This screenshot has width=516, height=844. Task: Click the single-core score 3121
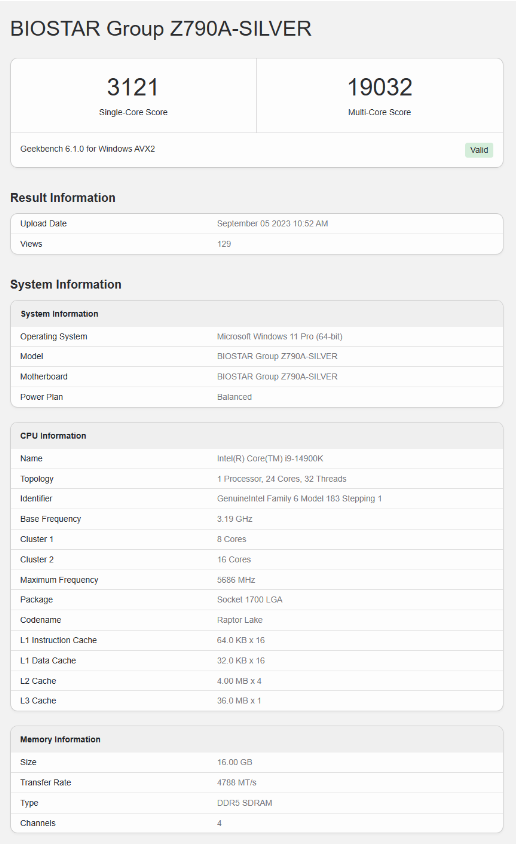coord(133,87)
